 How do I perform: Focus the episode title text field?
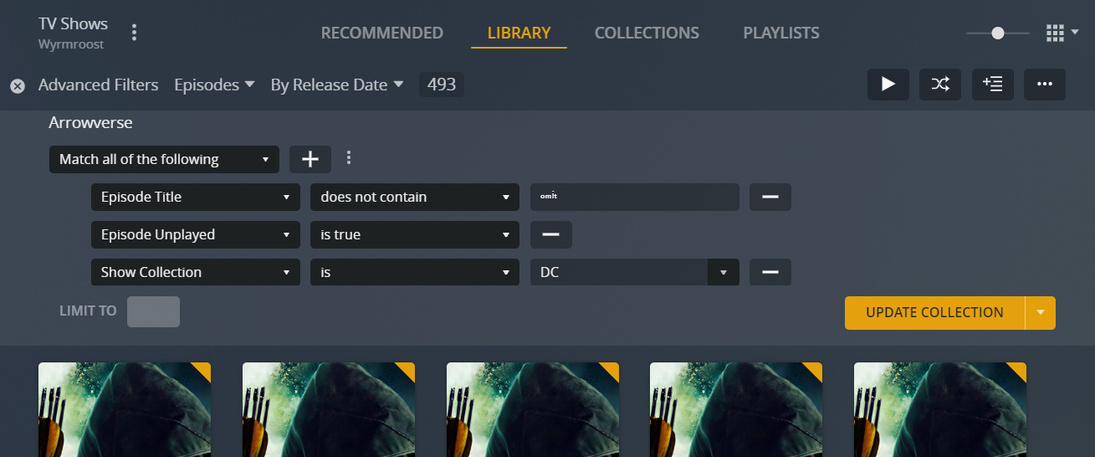[x=635, y=197]
